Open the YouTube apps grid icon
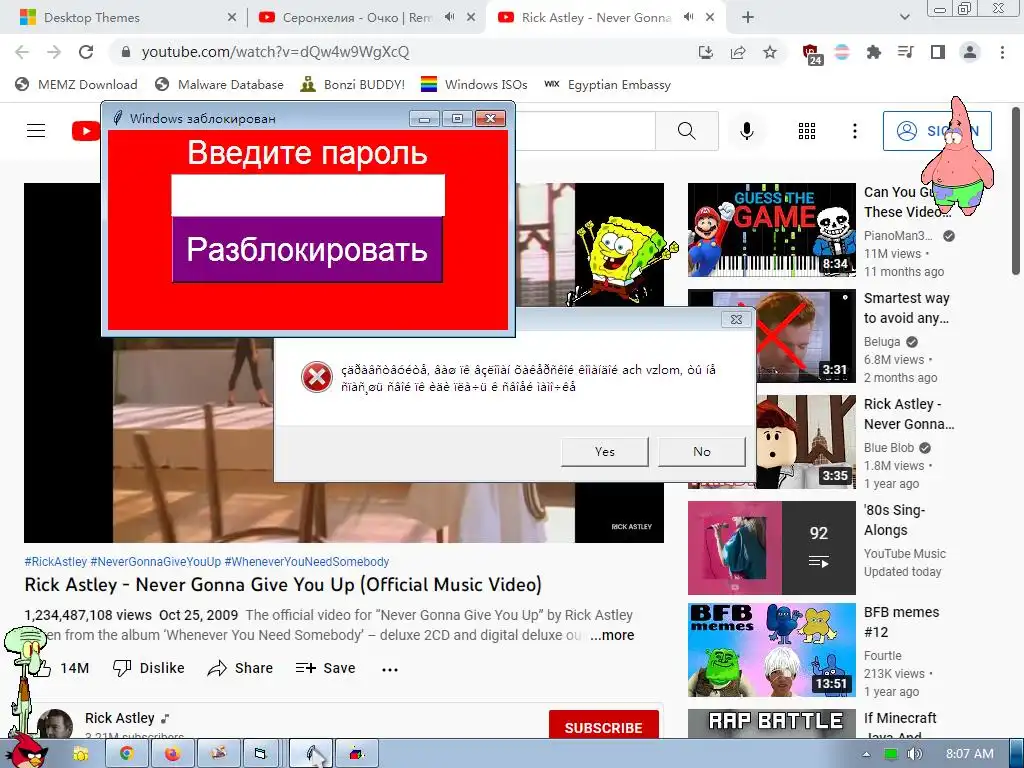The height and width of the screenshot is (768, 1024). coord(807,131)
